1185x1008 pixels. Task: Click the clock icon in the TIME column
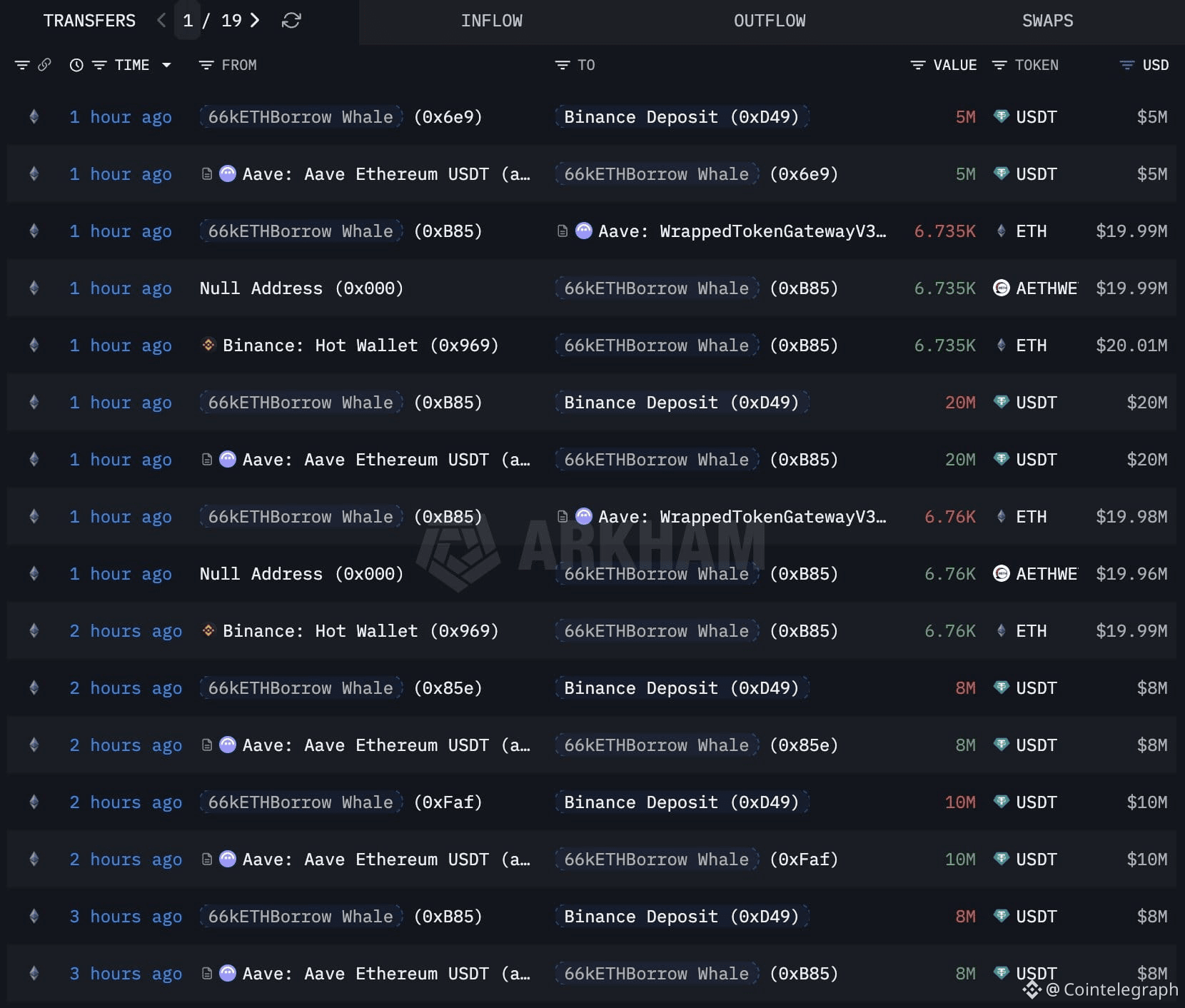[76, 65]
